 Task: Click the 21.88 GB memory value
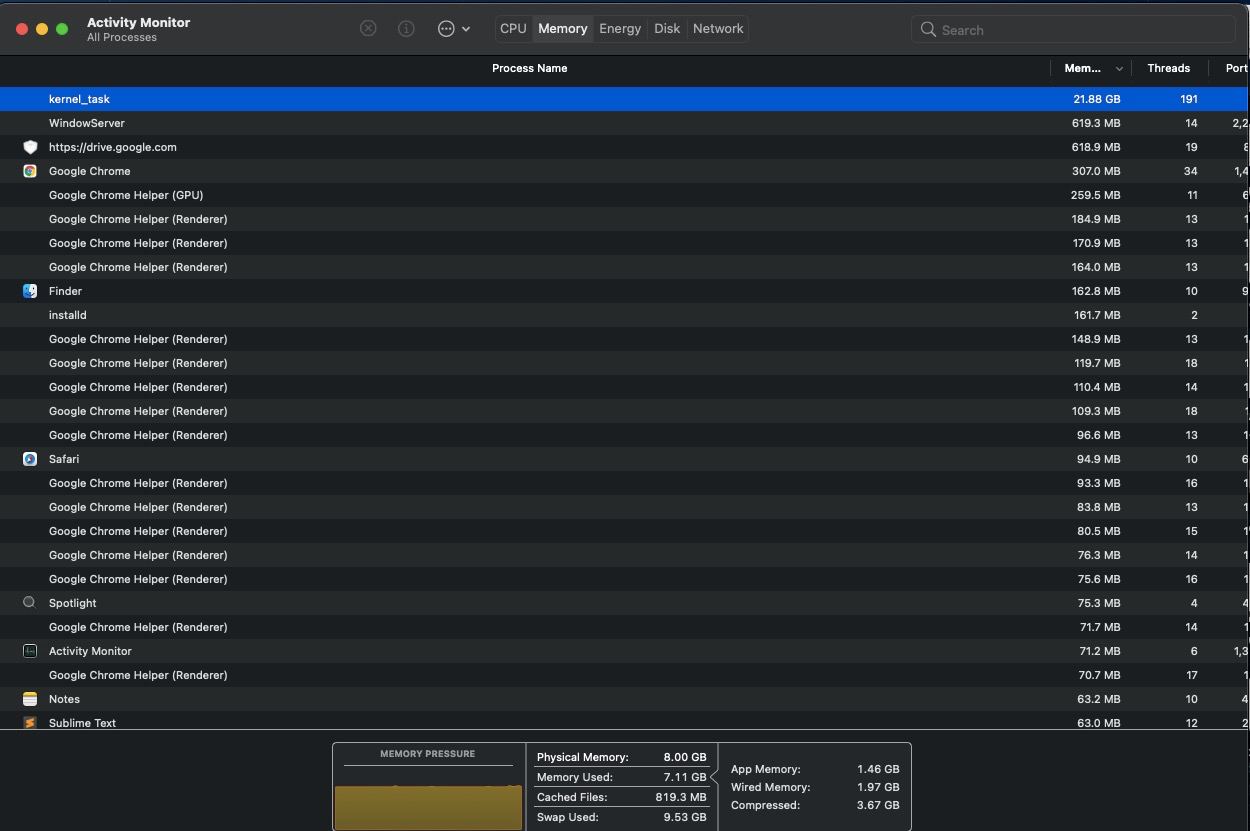point(1096,99)
